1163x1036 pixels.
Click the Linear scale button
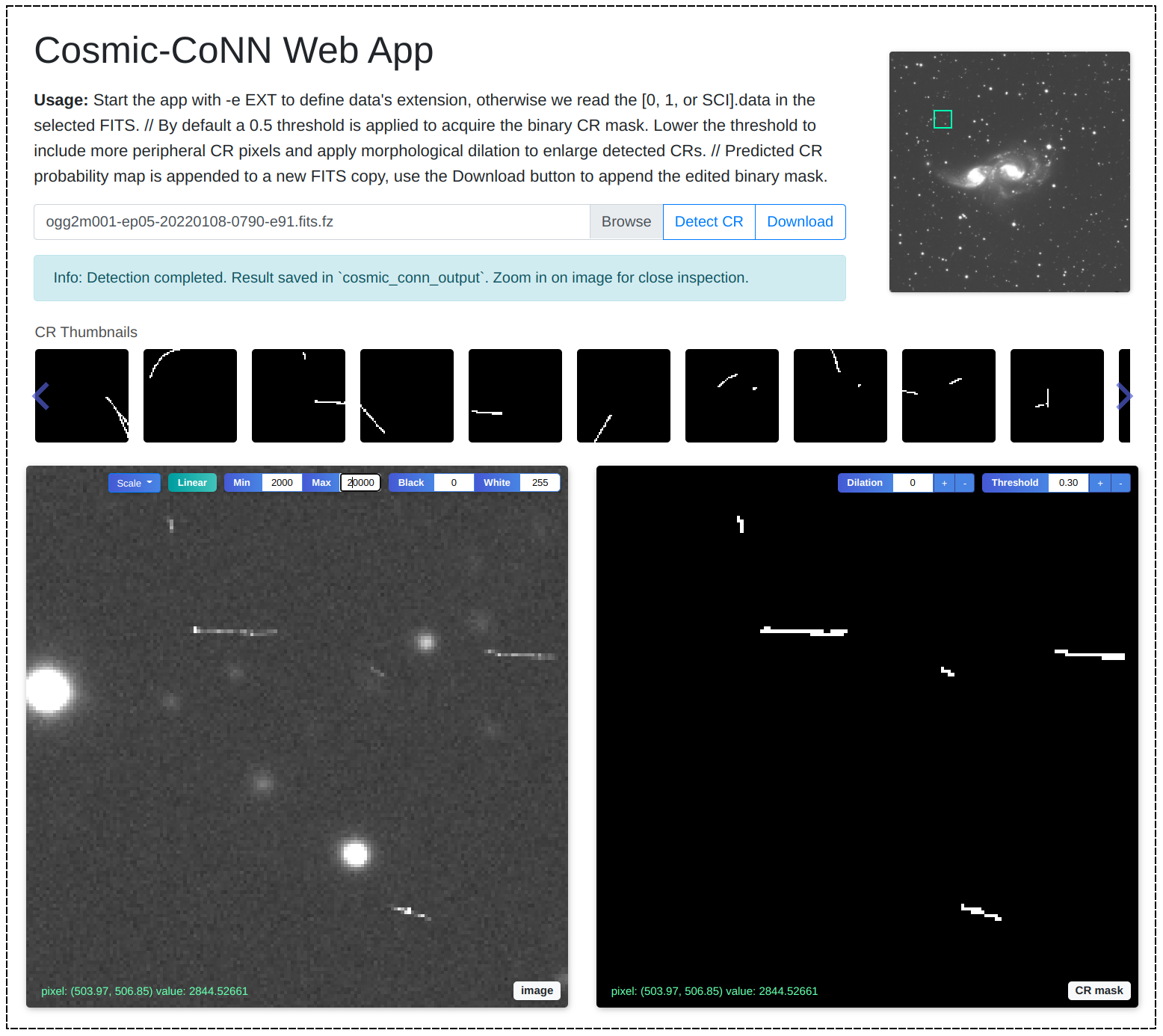click(192, 483)
